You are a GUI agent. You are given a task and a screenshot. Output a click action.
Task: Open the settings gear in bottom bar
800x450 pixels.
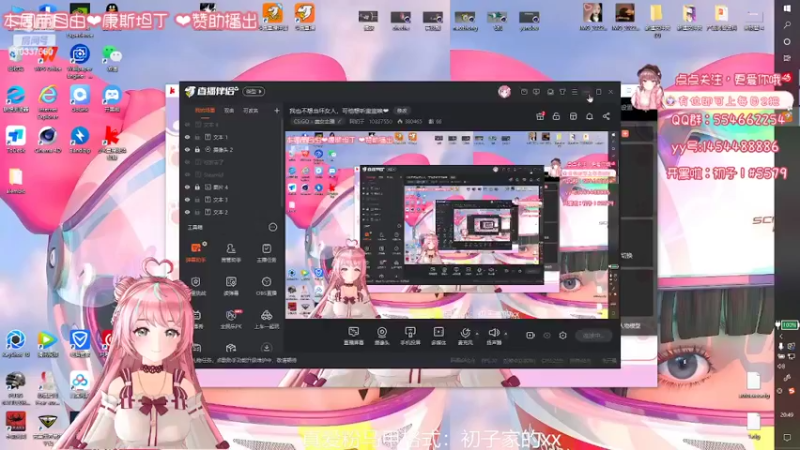pos(563,335)
